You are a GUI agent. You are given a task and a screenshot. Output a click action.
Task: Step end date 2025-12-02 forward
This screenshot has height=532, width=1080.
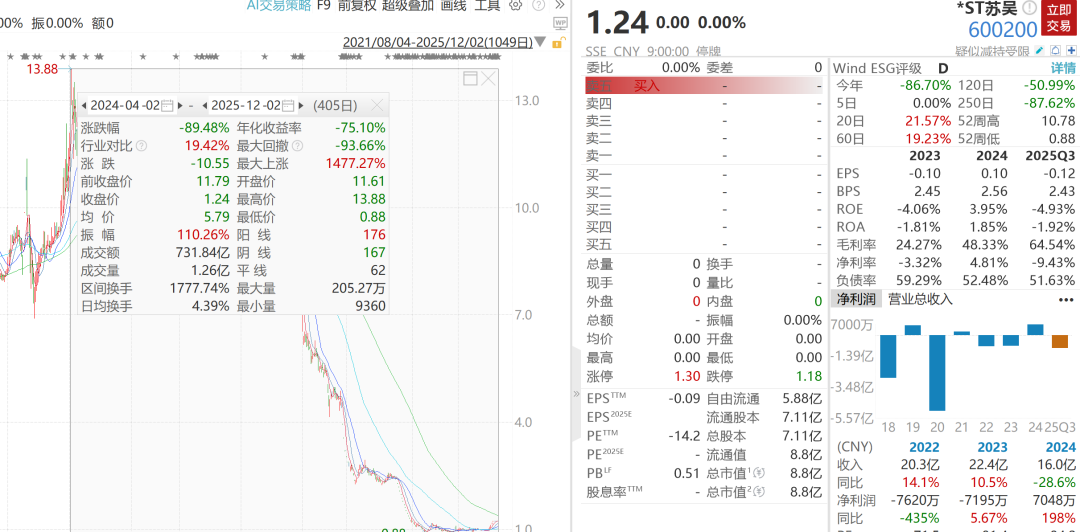point(301,105)
